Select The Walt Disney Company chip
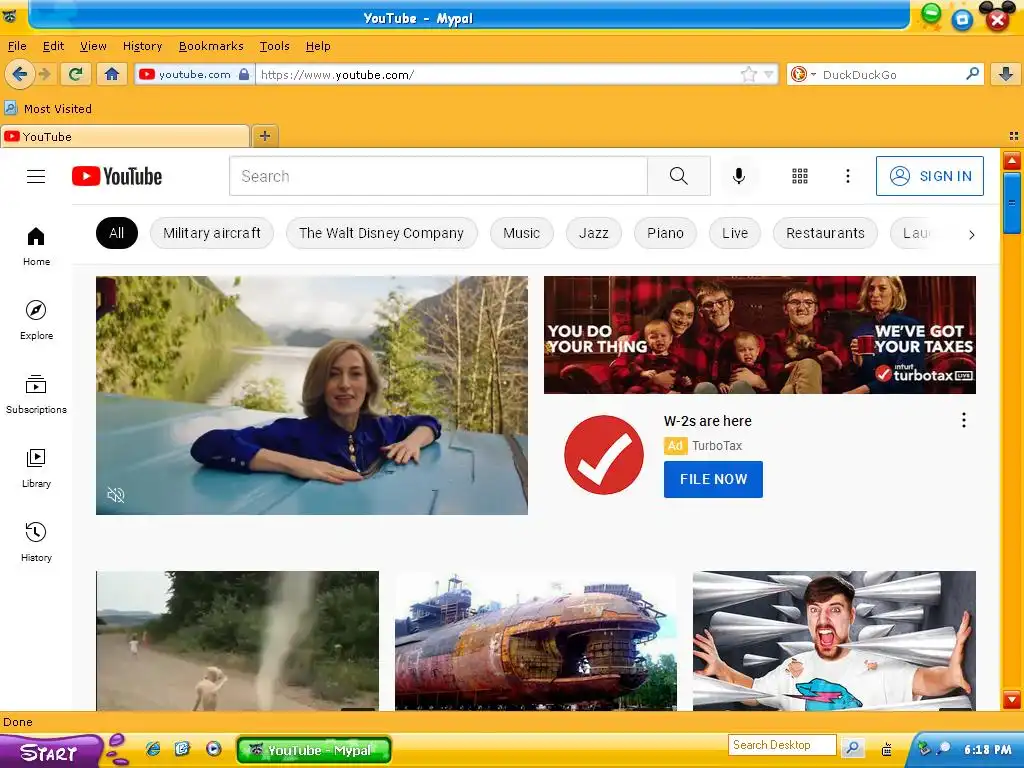 [x=381, y=233]
